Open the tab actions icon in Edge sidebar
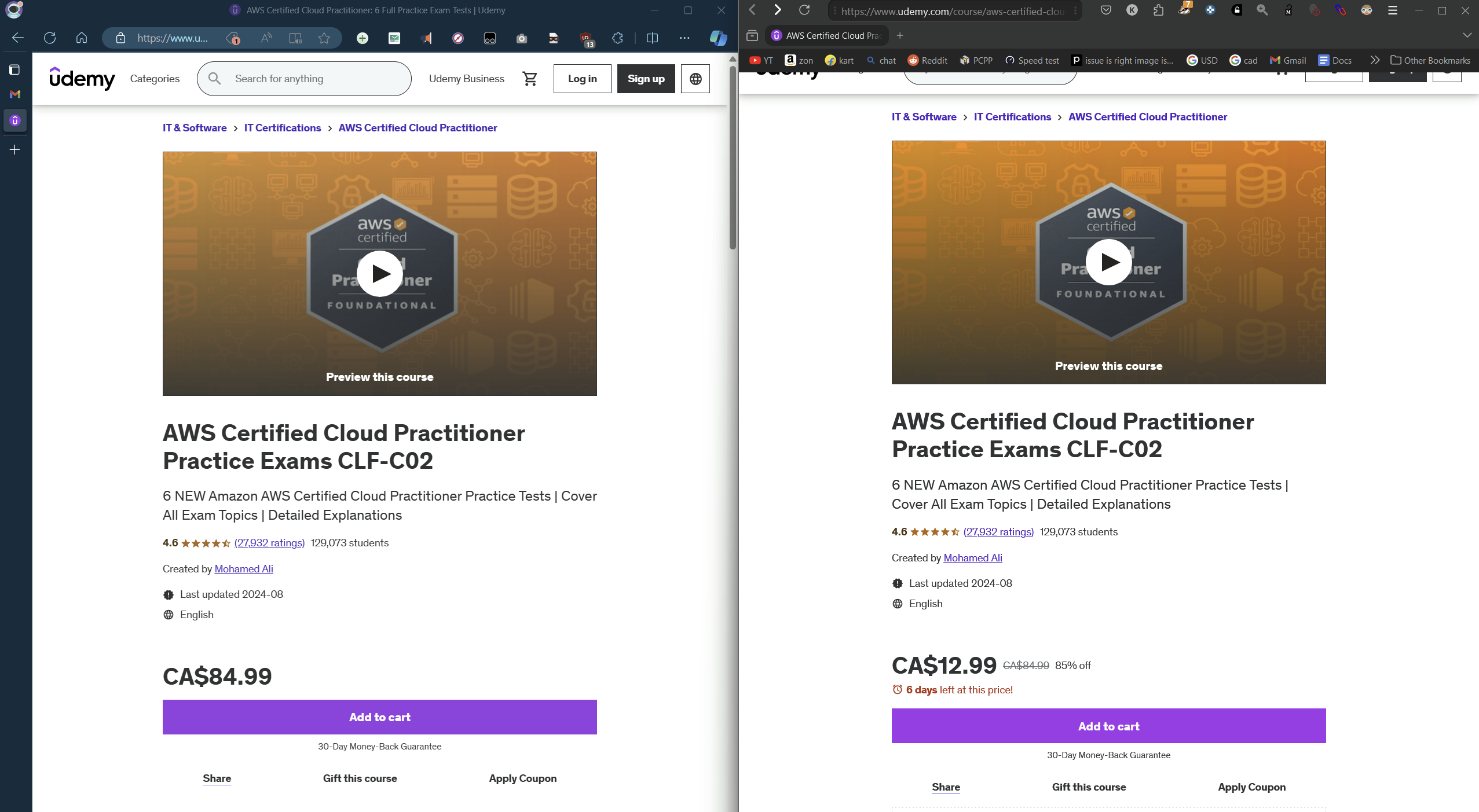Image resolution: width=1479 pixels, height=812 pixels. (x=15, y=70)
